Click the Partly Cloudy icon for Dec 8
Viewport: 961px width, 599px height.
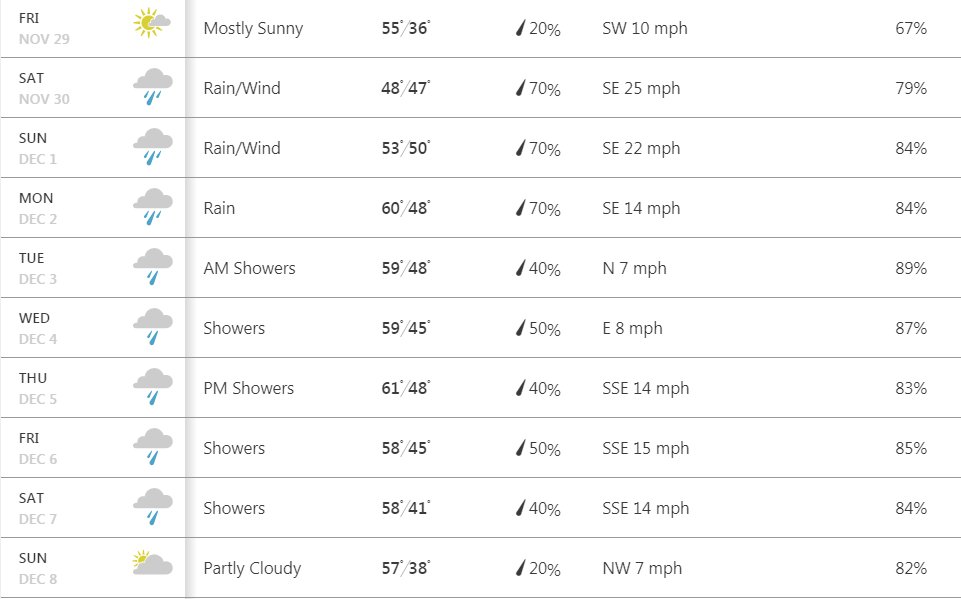152,562
